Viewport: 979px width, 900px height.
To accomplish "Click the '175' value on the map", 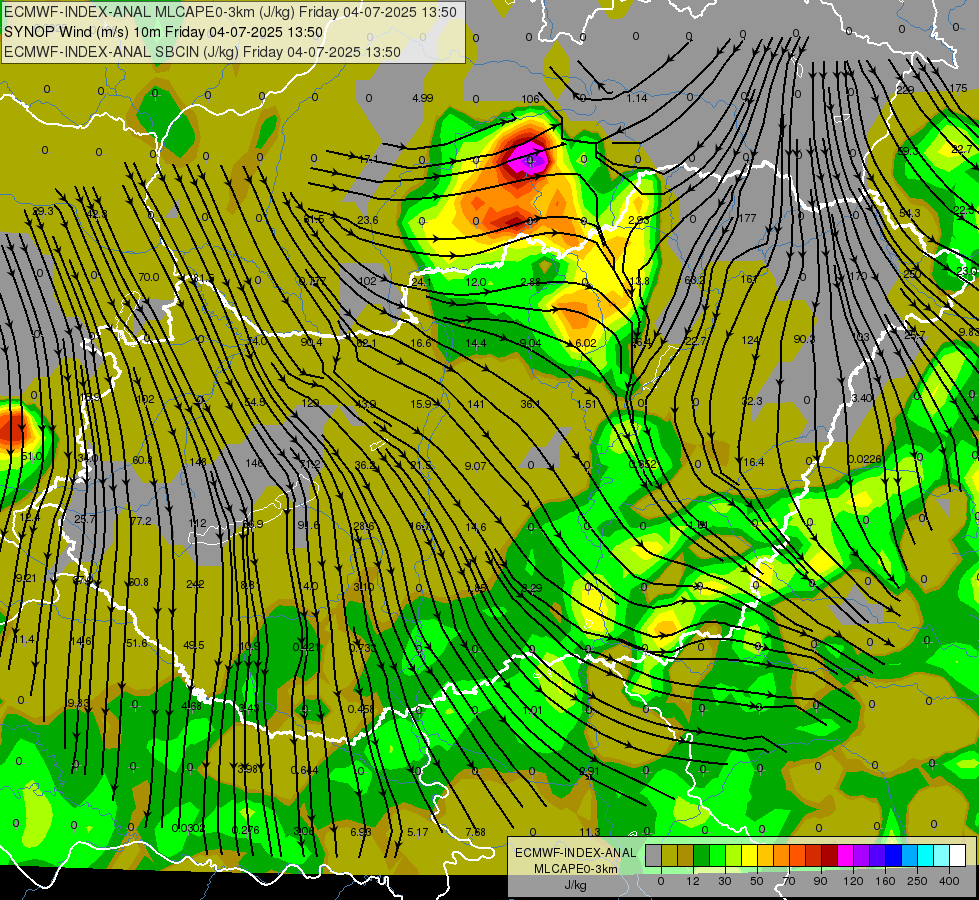I will pos(958,89).
